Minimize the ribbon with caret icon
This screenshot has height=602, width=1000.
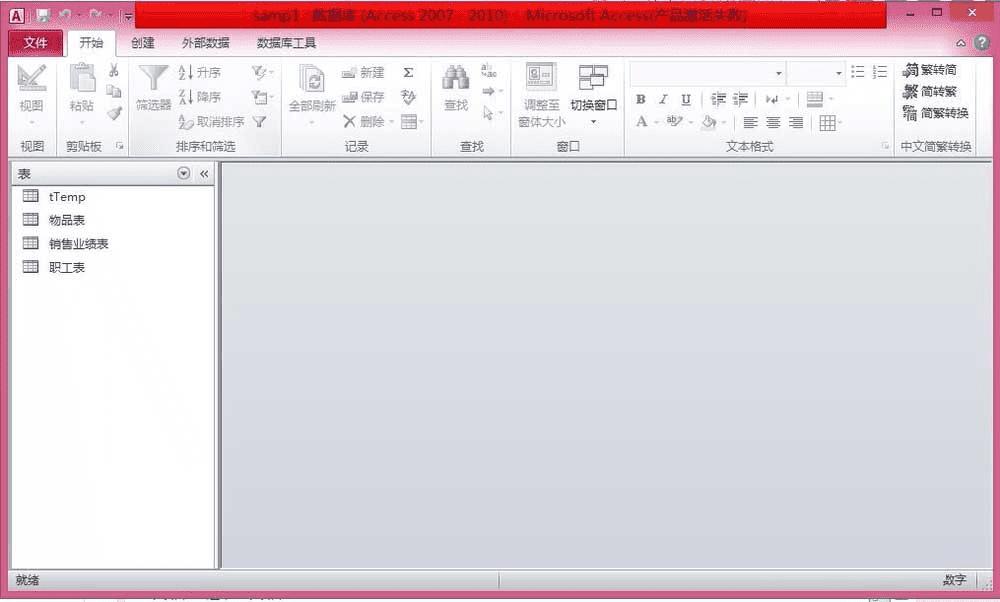pos(960,43)
